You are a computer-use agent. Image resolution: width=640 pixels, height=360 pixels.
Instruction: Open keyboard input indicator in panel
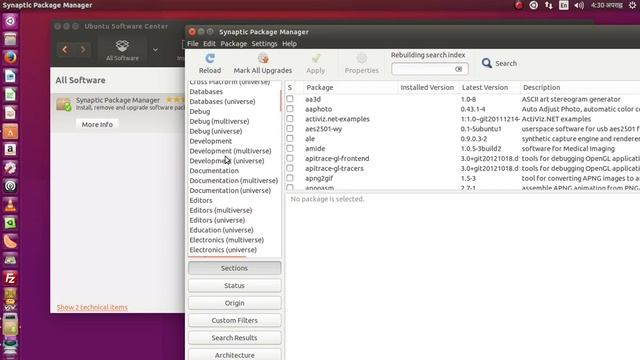pyautogui.click(x=564, y=5)
